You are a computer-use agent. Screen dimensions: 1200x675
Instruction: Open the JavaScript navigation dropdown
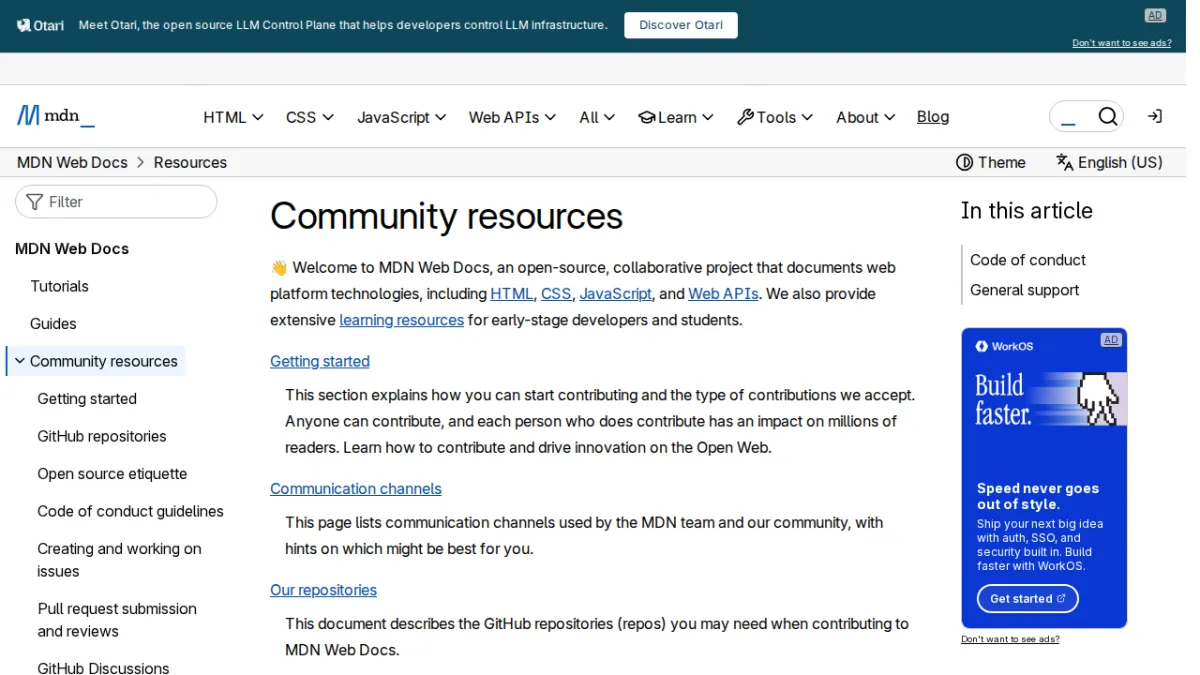coord(402,117)
